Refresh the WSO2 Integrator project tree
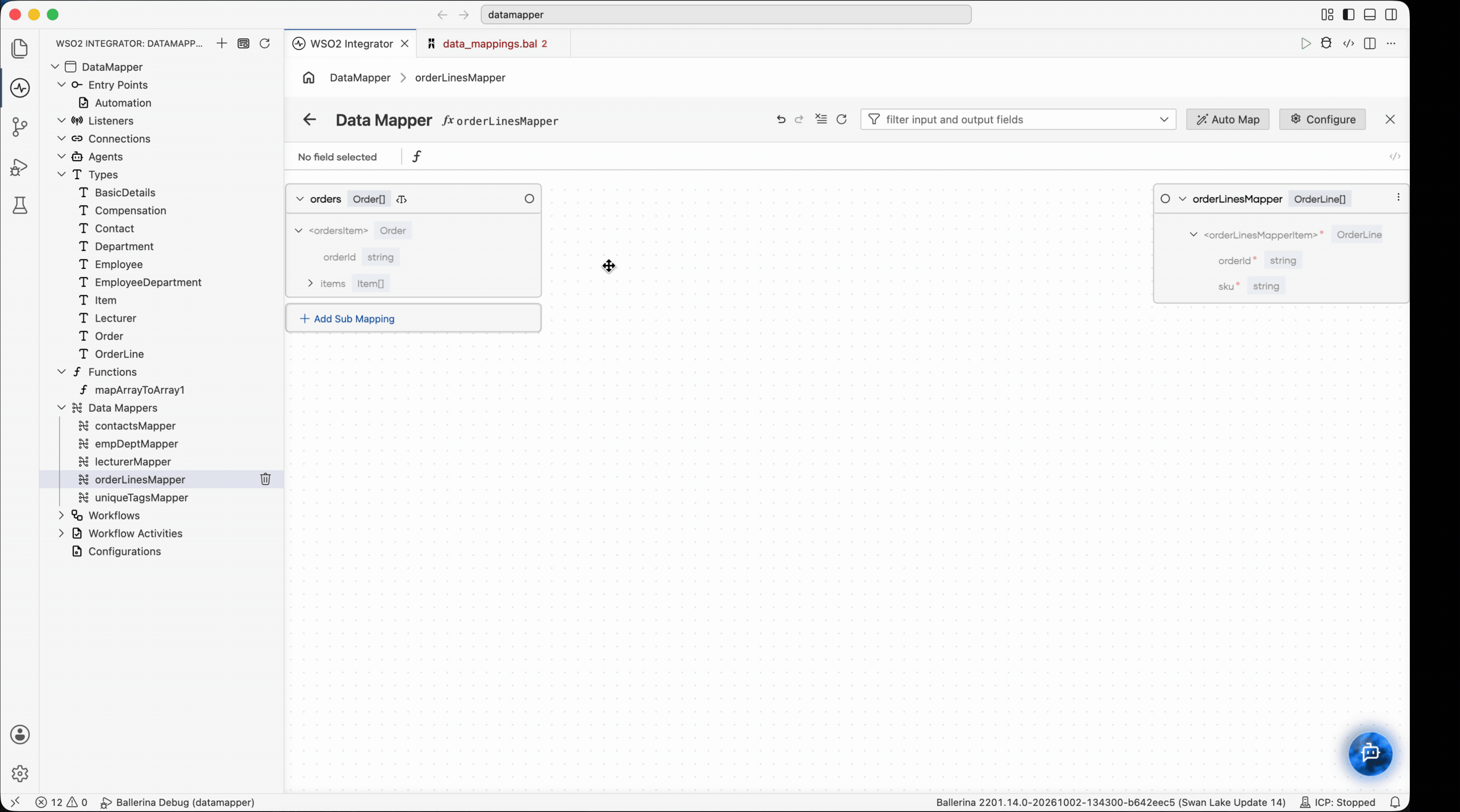1460x812 pixels. (x=265, y=44)
